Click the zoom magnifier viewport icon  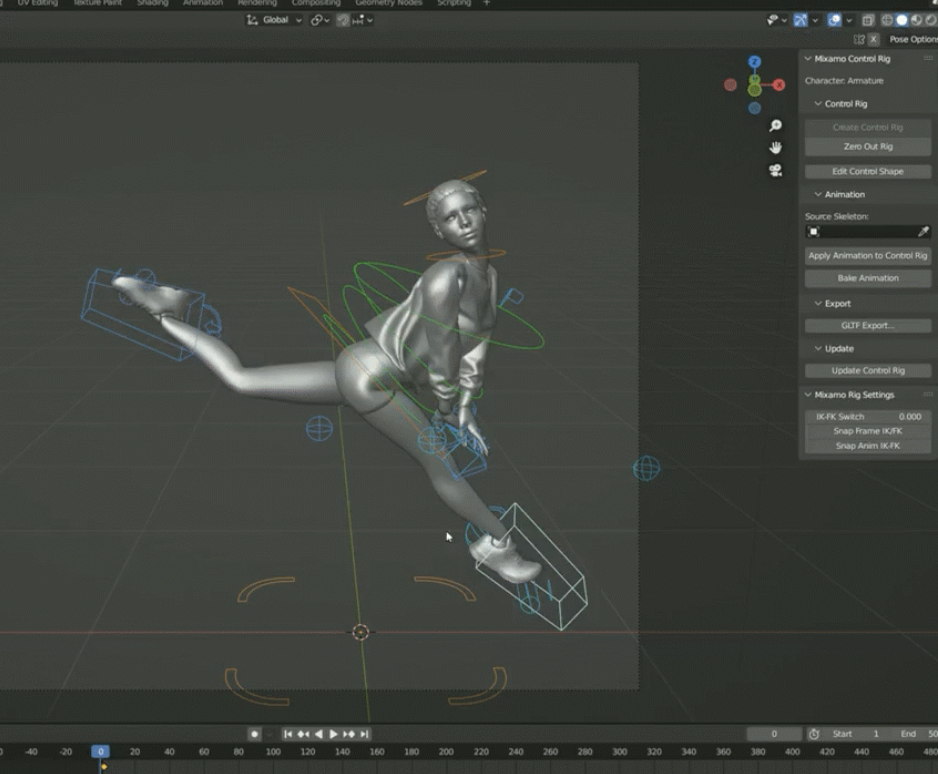(775, 126)
